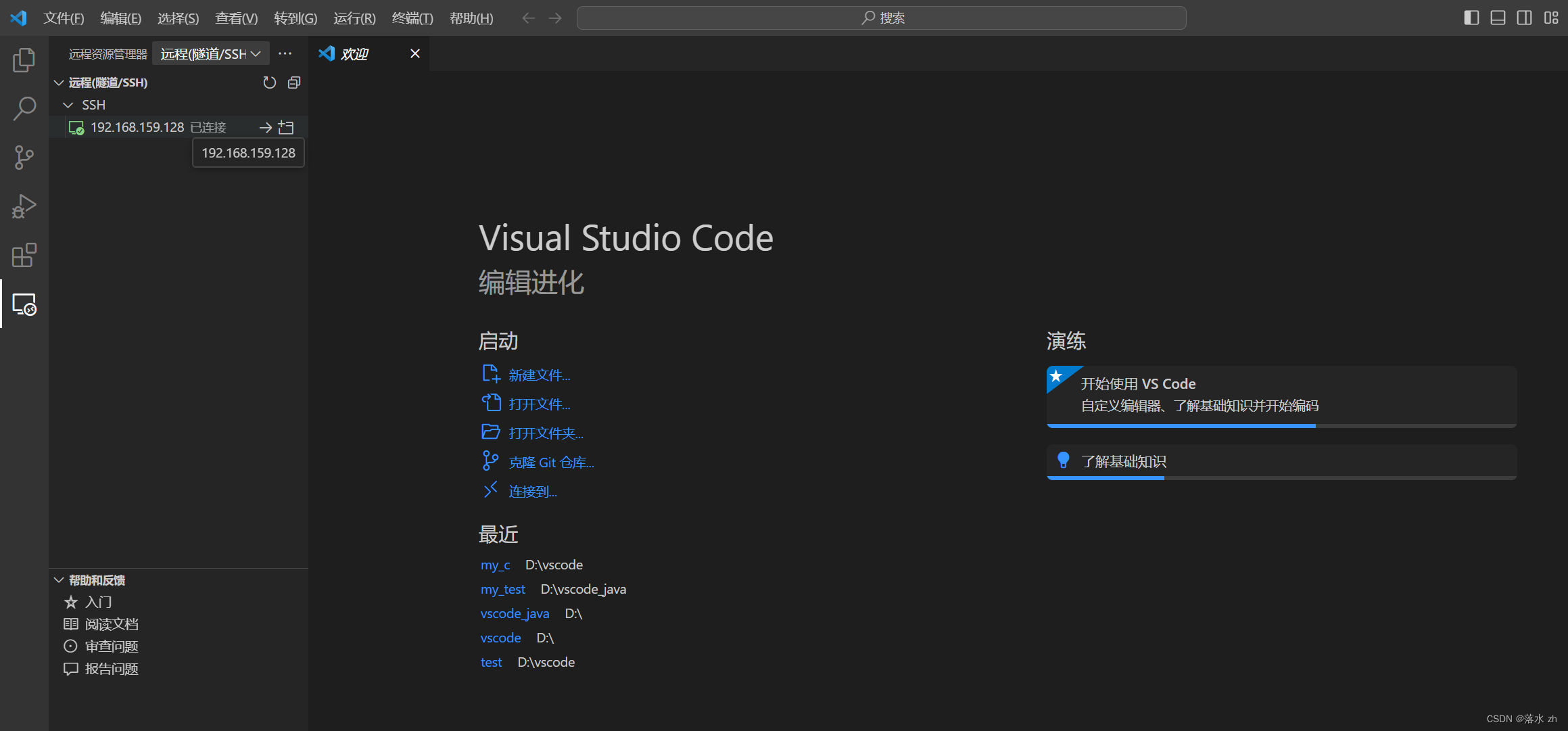Collapse the SSH tree node

tap(68, 105)
